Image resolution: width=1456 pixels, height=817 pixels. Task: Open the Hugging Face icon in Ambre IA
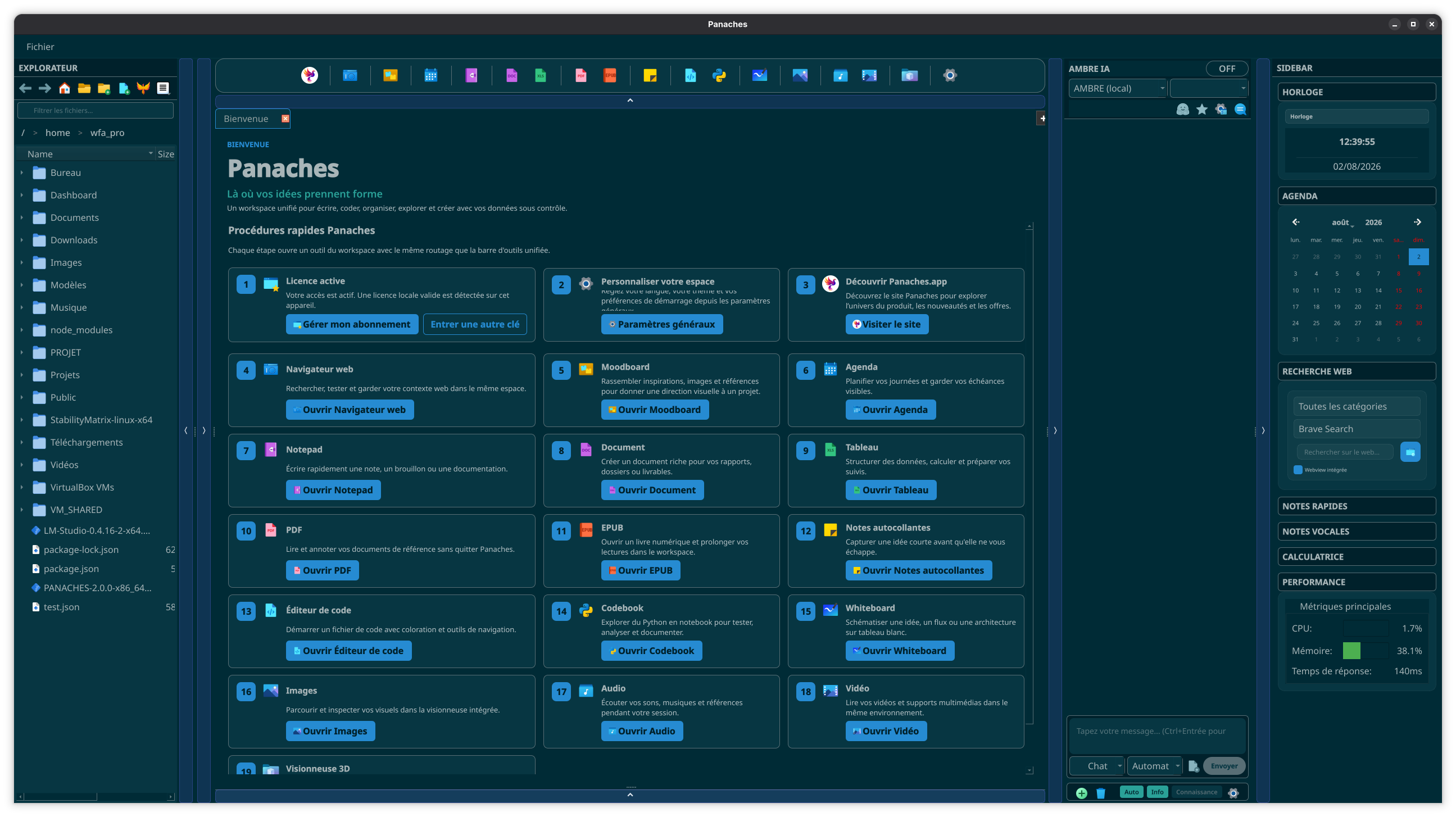[x=1182, y=110]
